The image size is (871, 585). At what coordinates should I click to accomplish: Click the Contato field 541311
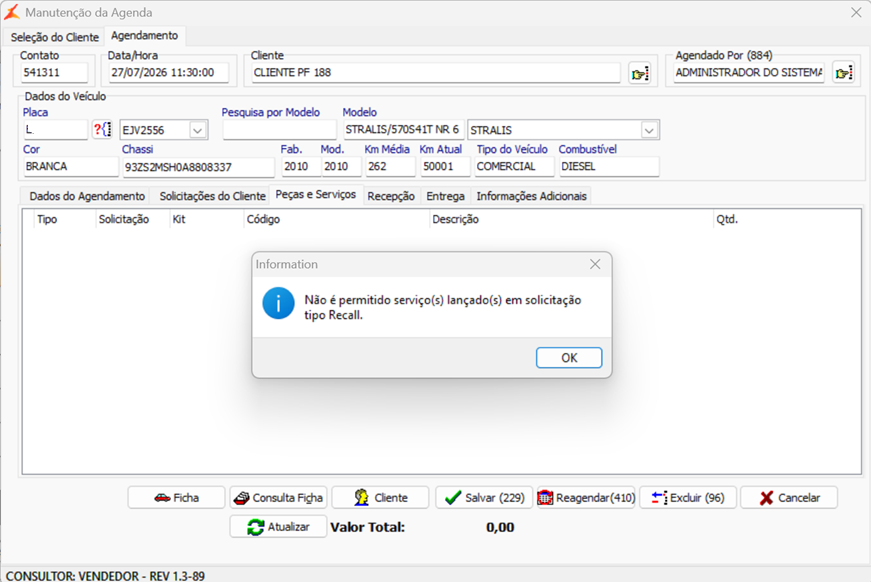pyautogui.click(x=54, y=73)
